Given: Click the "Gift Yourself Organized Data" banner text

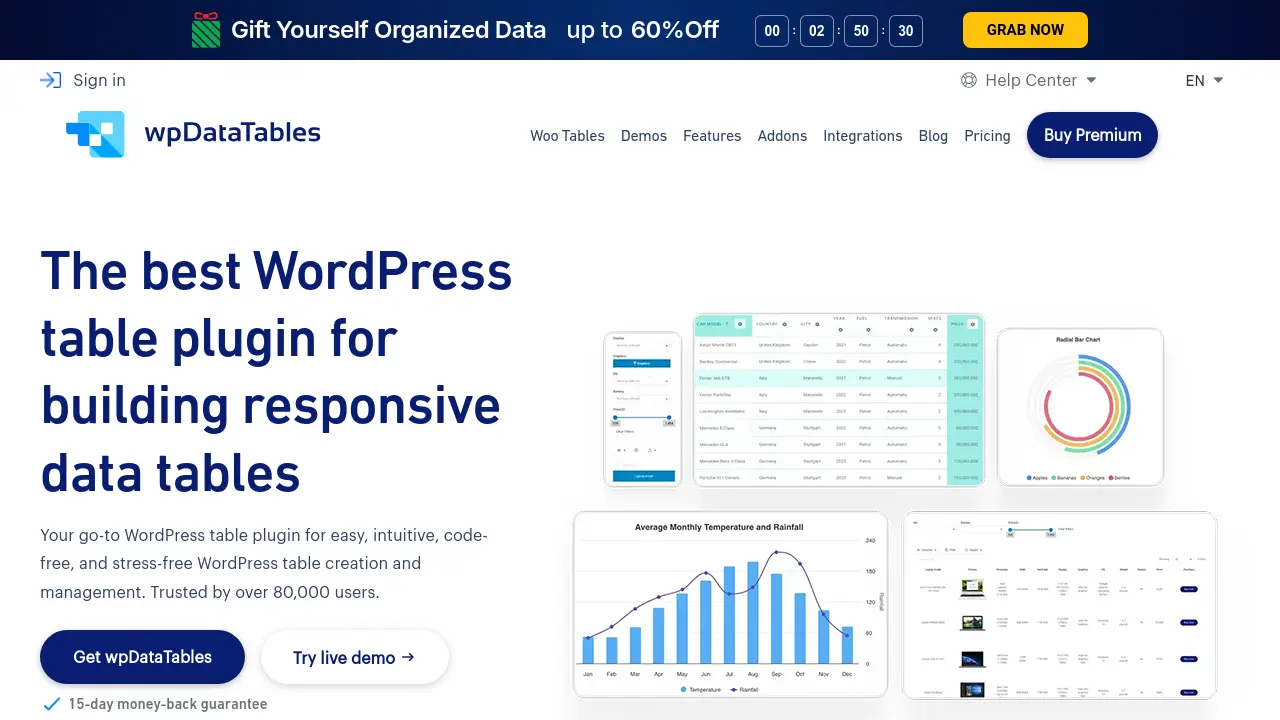Looking at the screenshot, I should (x=388, y=30).
